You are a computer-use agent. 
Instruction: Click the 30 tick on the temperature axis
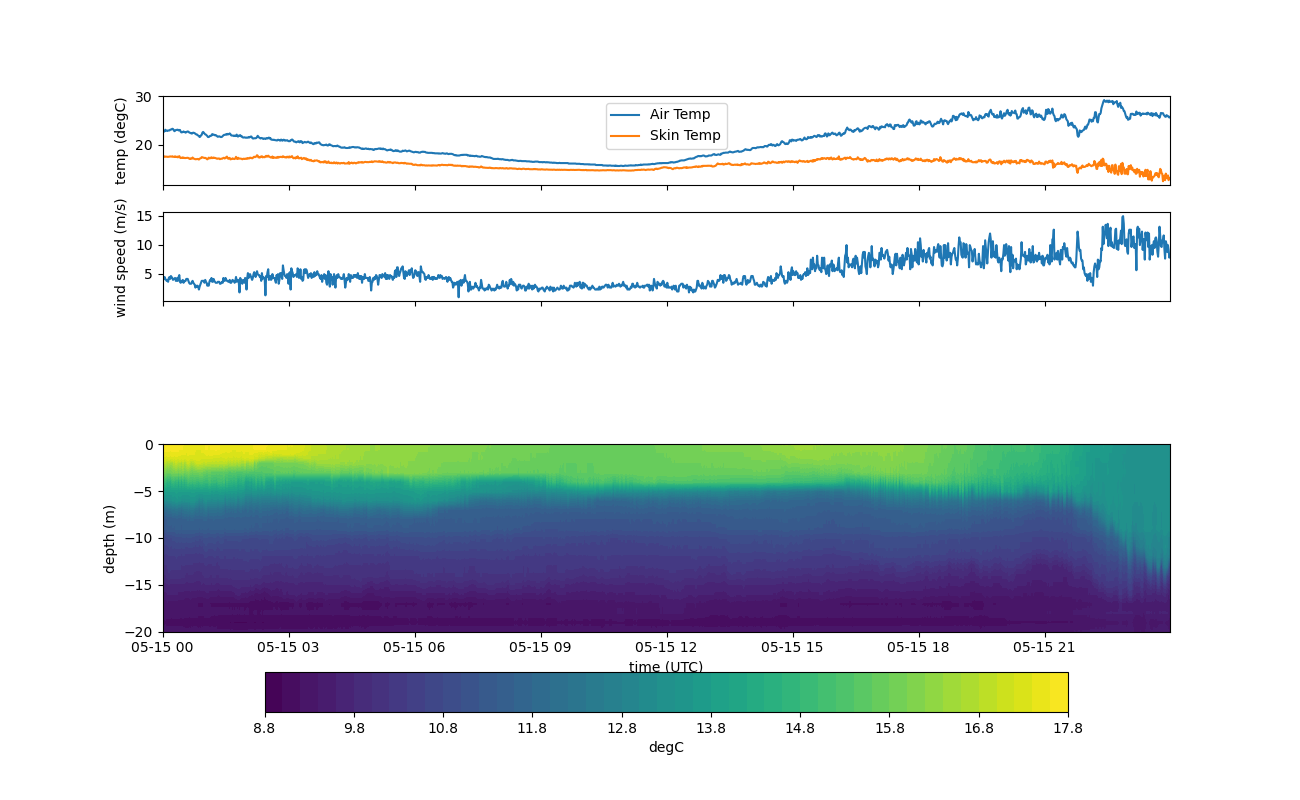(x=143, y=97)
